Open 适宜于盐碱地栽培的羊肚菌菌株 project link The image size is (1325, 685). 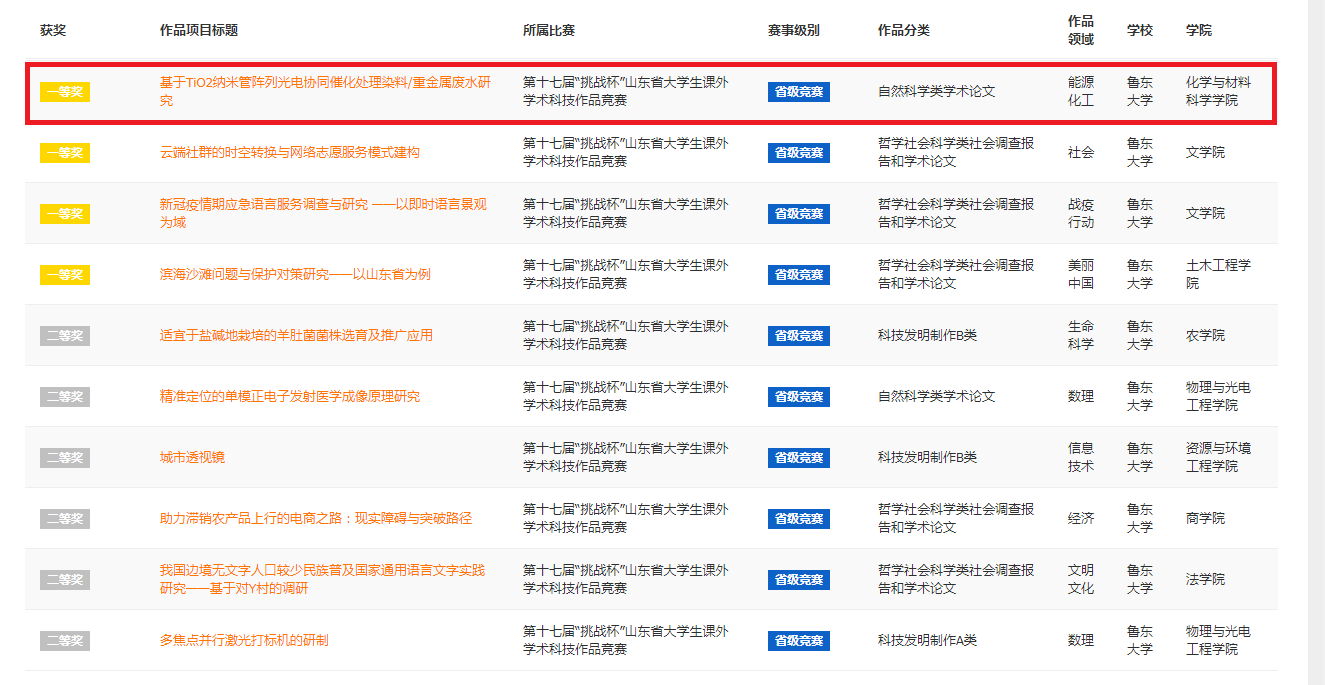[296, 335]
